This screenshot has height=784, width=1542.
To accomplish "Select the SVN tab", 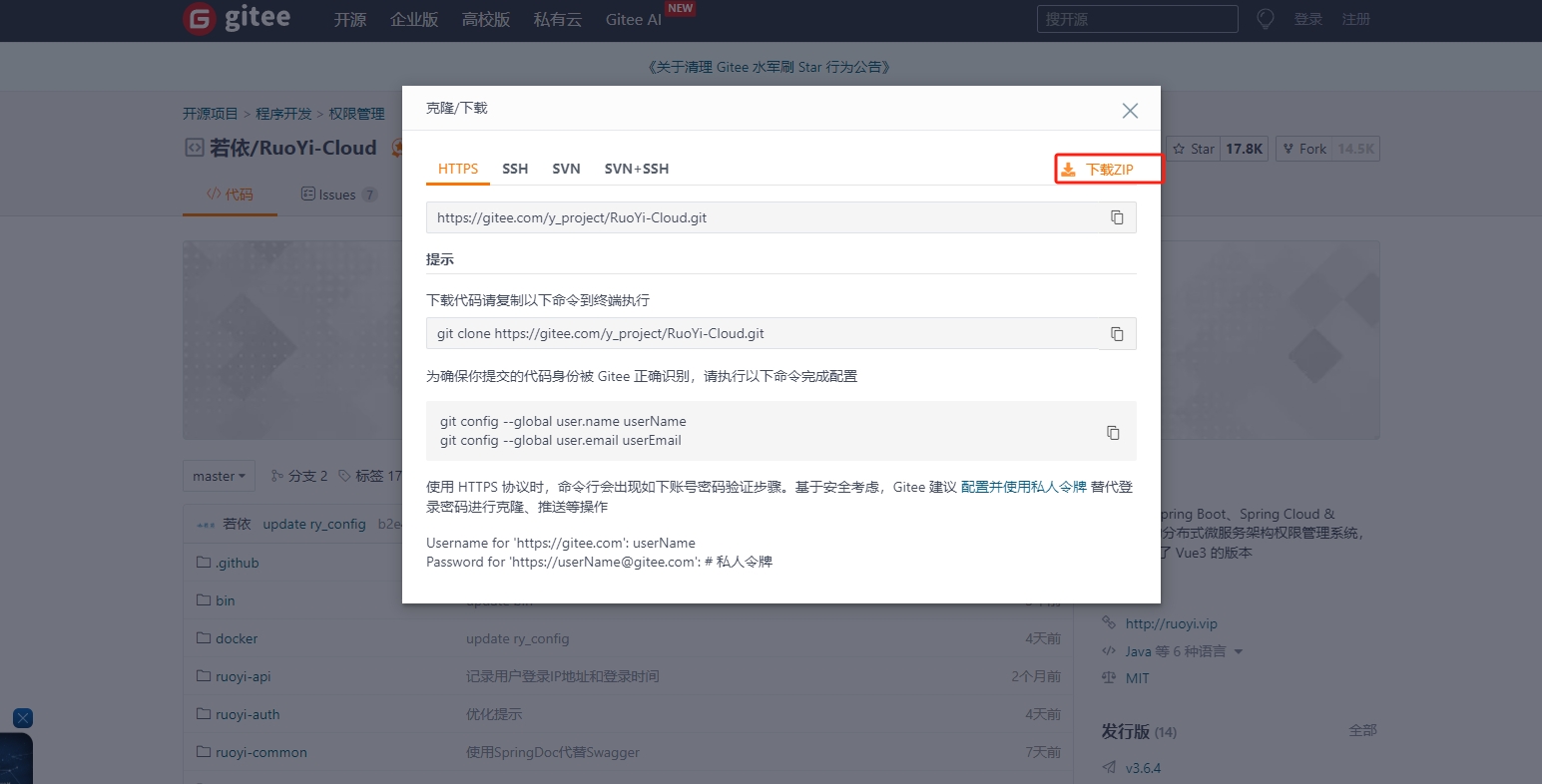I will click(566, 169).
